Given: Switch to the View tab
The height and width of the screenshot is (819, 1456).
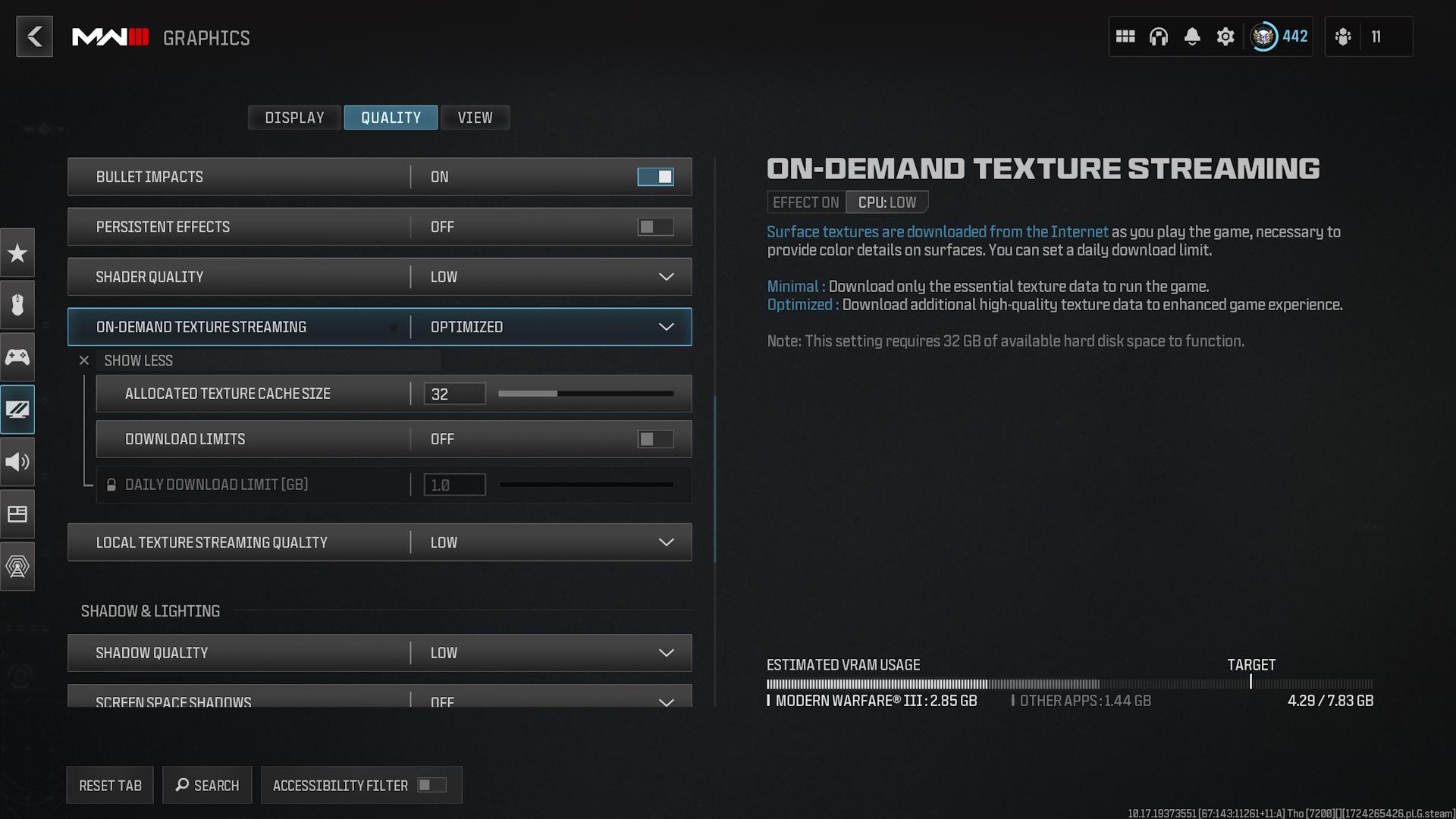Looking at the screenshot, I should point(474,117).
